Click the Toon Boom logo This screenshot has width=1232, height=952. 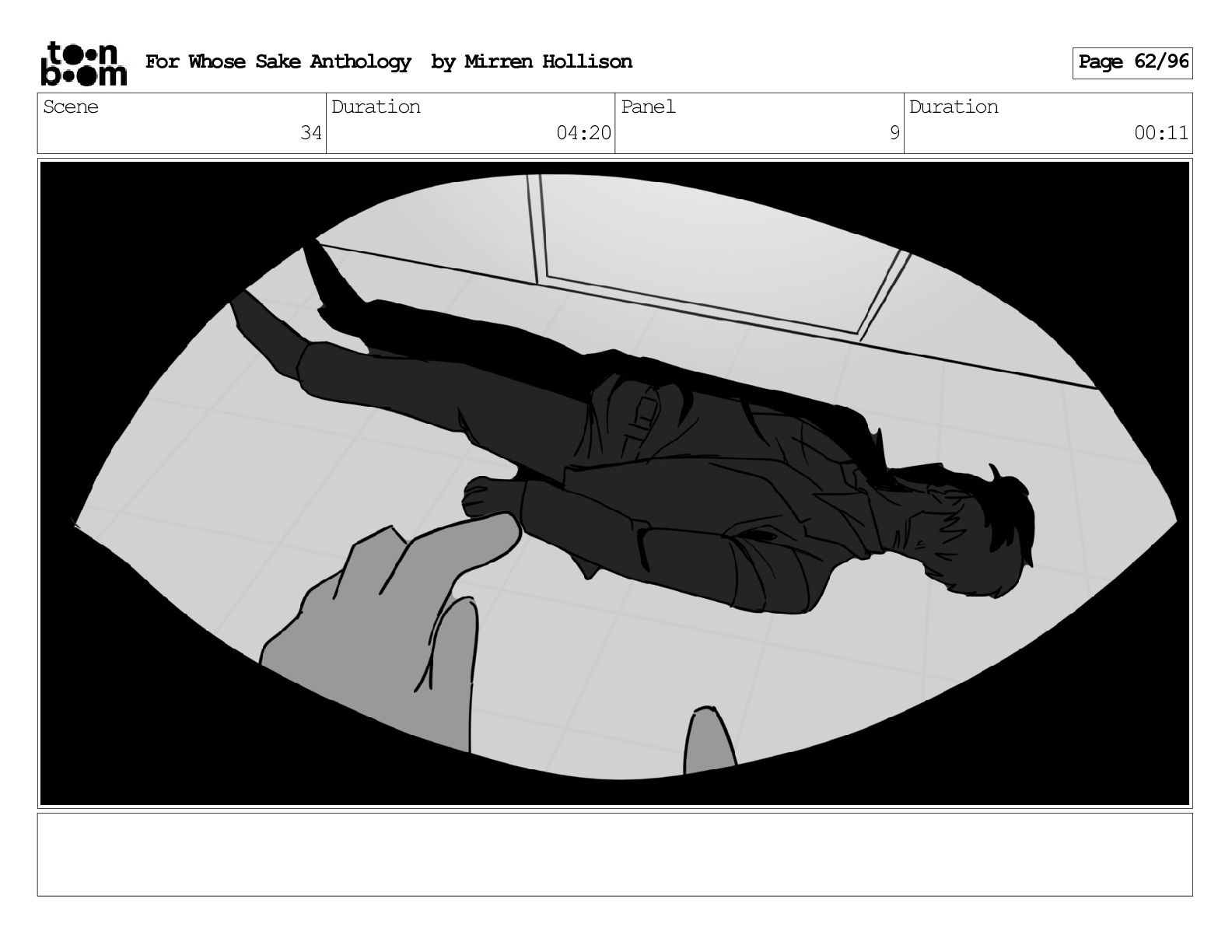coord(83,63)
